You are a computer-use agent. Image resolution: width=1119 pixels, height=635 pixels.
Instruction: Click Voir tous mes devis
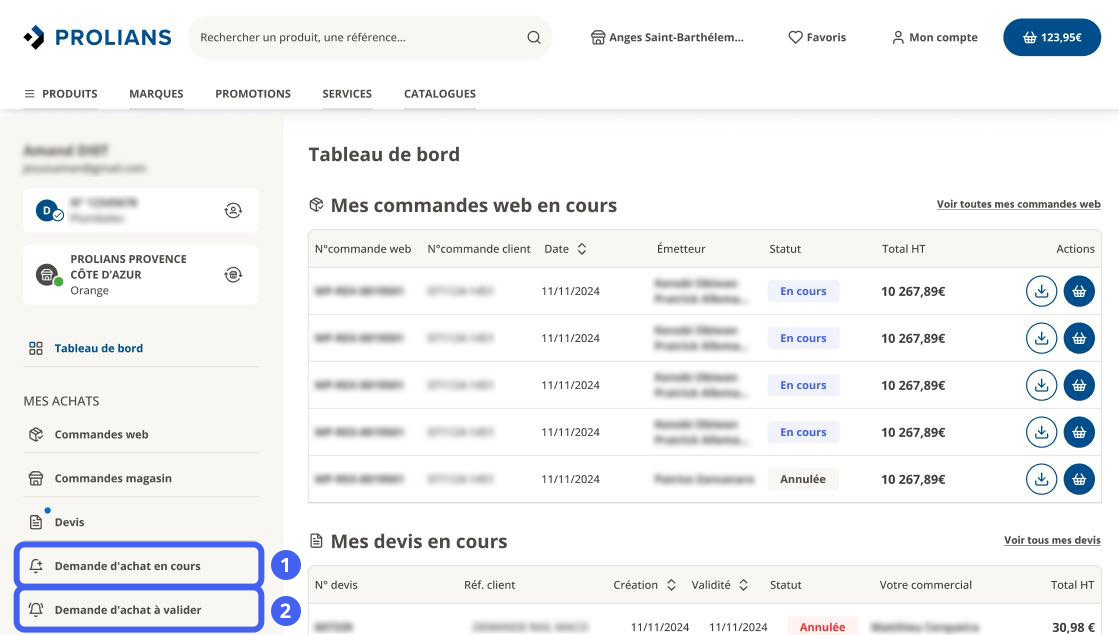(1052, 540)
